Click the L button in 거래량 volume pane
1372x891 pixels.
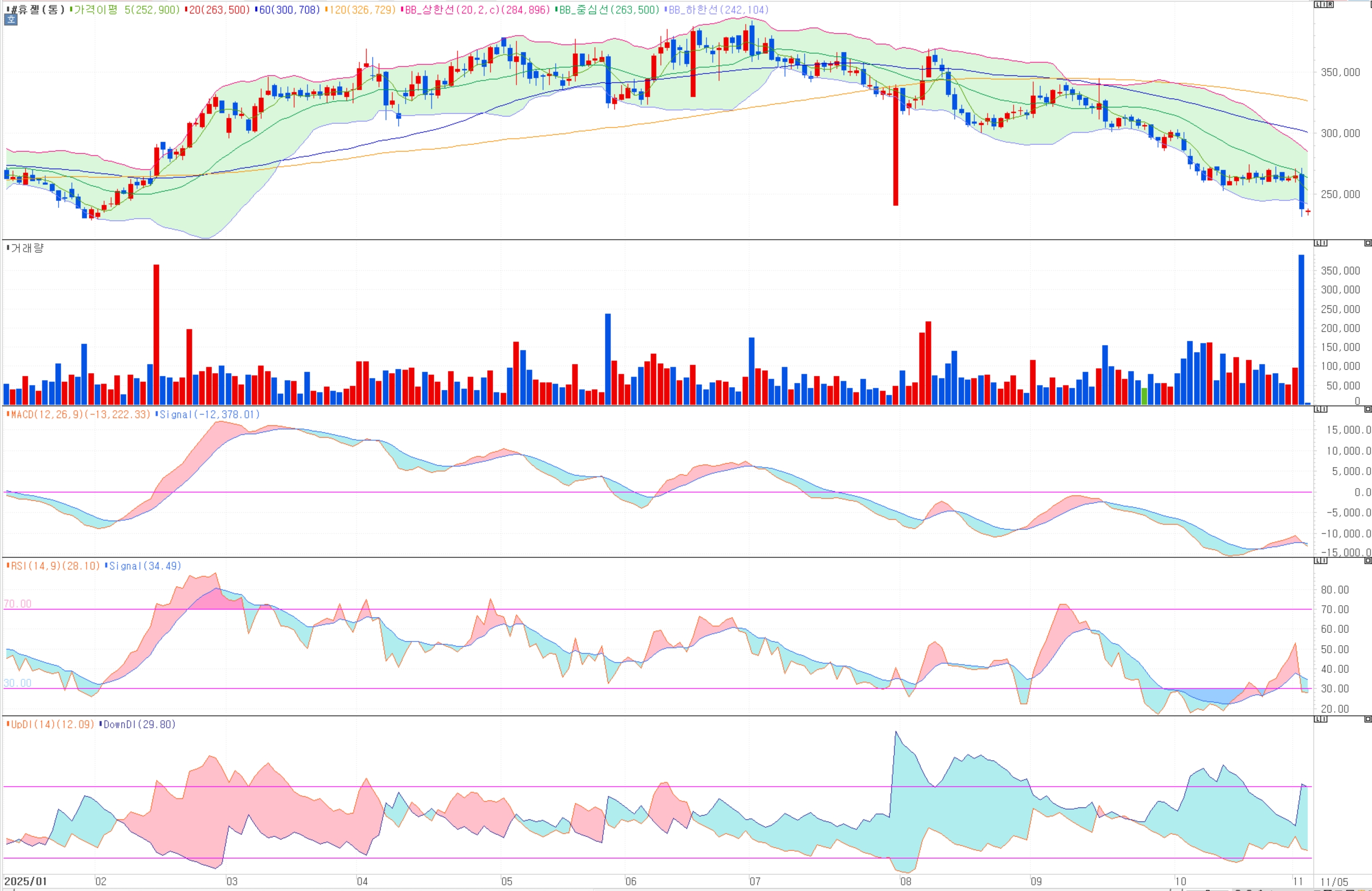[1318, 243]
